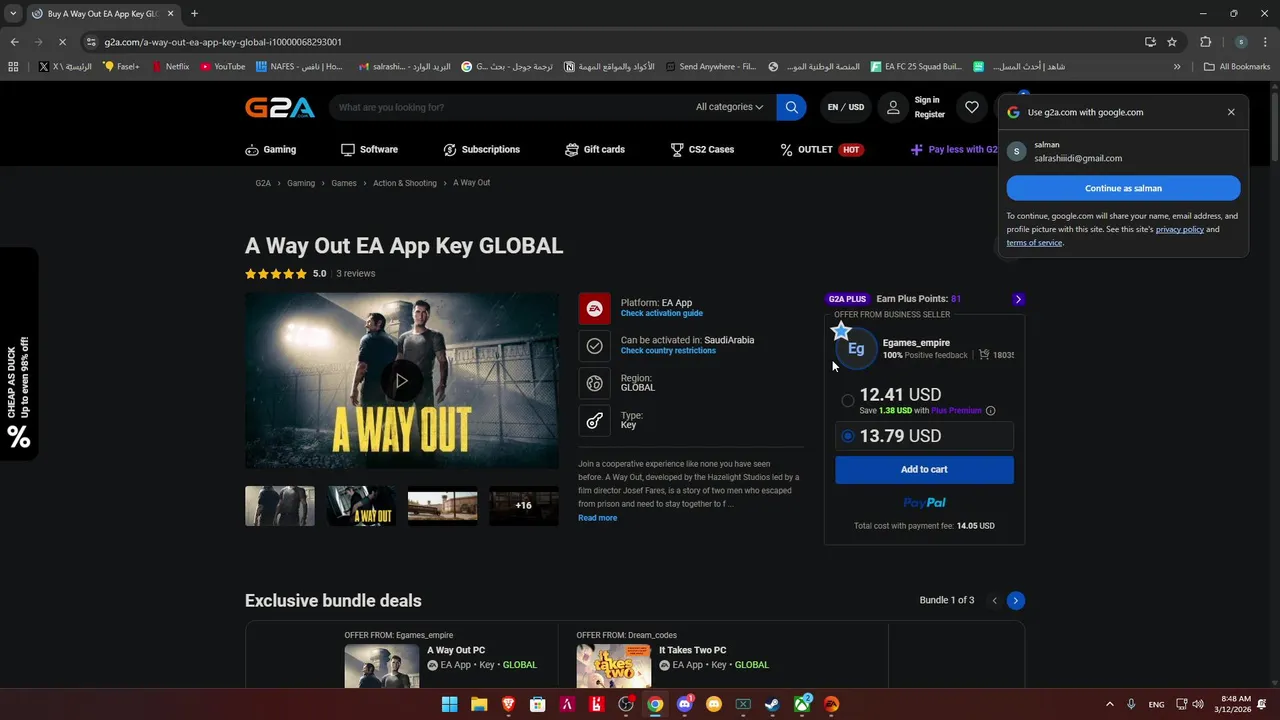Viewport: 1280px width, 720px height.
Task: Open Check activation guide link
Action: pyautogui.click(x=661, y=314)
